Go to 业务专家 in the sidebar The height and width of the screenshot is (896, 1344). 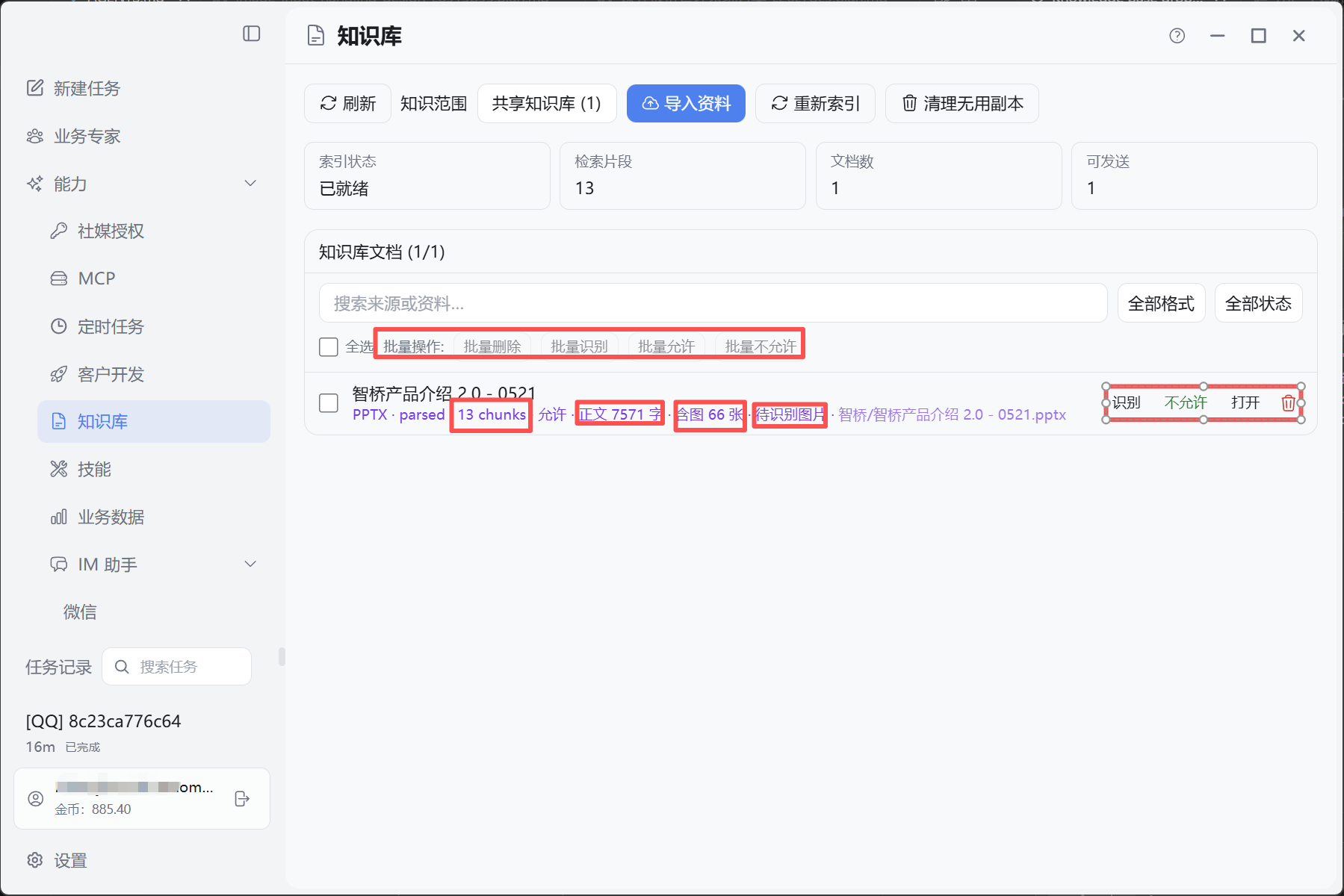pyautogui.click(x=73, y=136)
